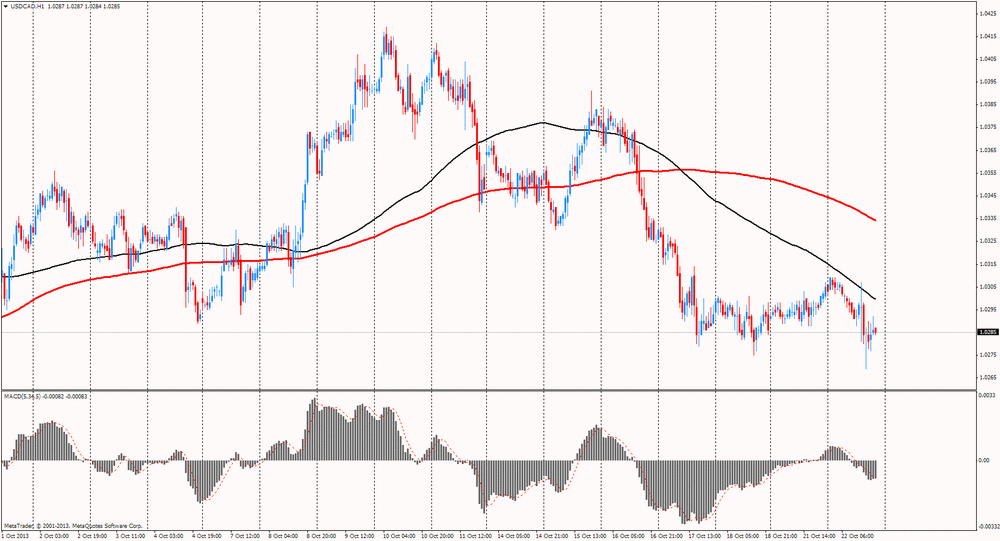
Task: Click the 1.0395 price axis label
Action: pyautogui.click(x=988, y=81)
